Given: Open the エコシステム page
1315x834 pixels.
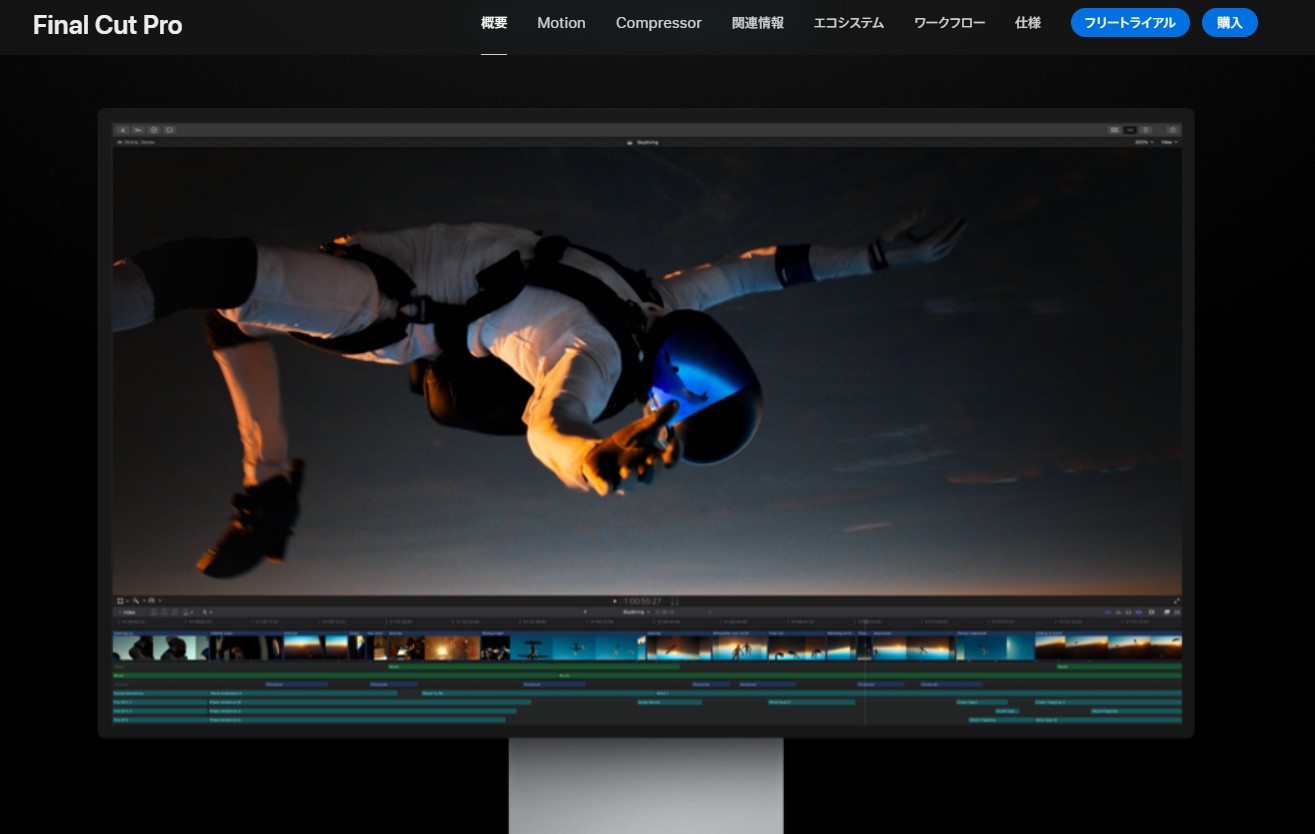Looking at the screenshot, I should point(848,23).
